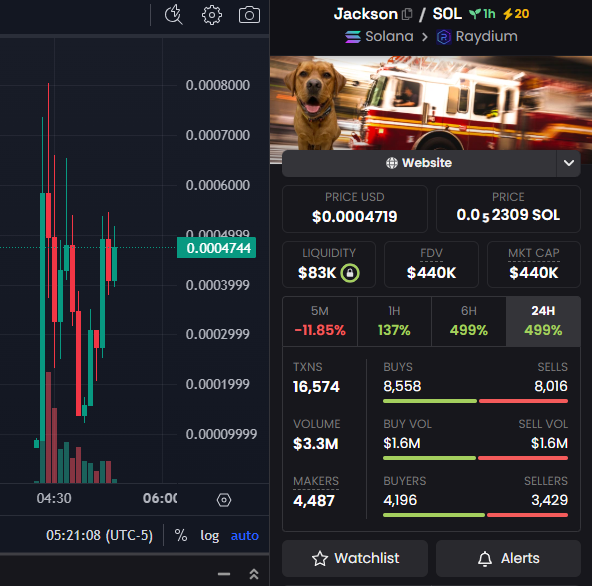
Task: Click the MKT CAP label
Action: 533,253
